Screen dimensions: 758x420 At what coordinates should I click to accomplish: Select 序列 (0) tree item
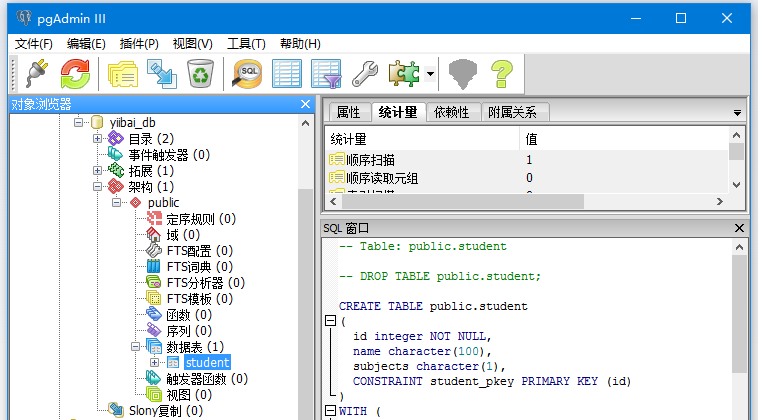point(189,331)
